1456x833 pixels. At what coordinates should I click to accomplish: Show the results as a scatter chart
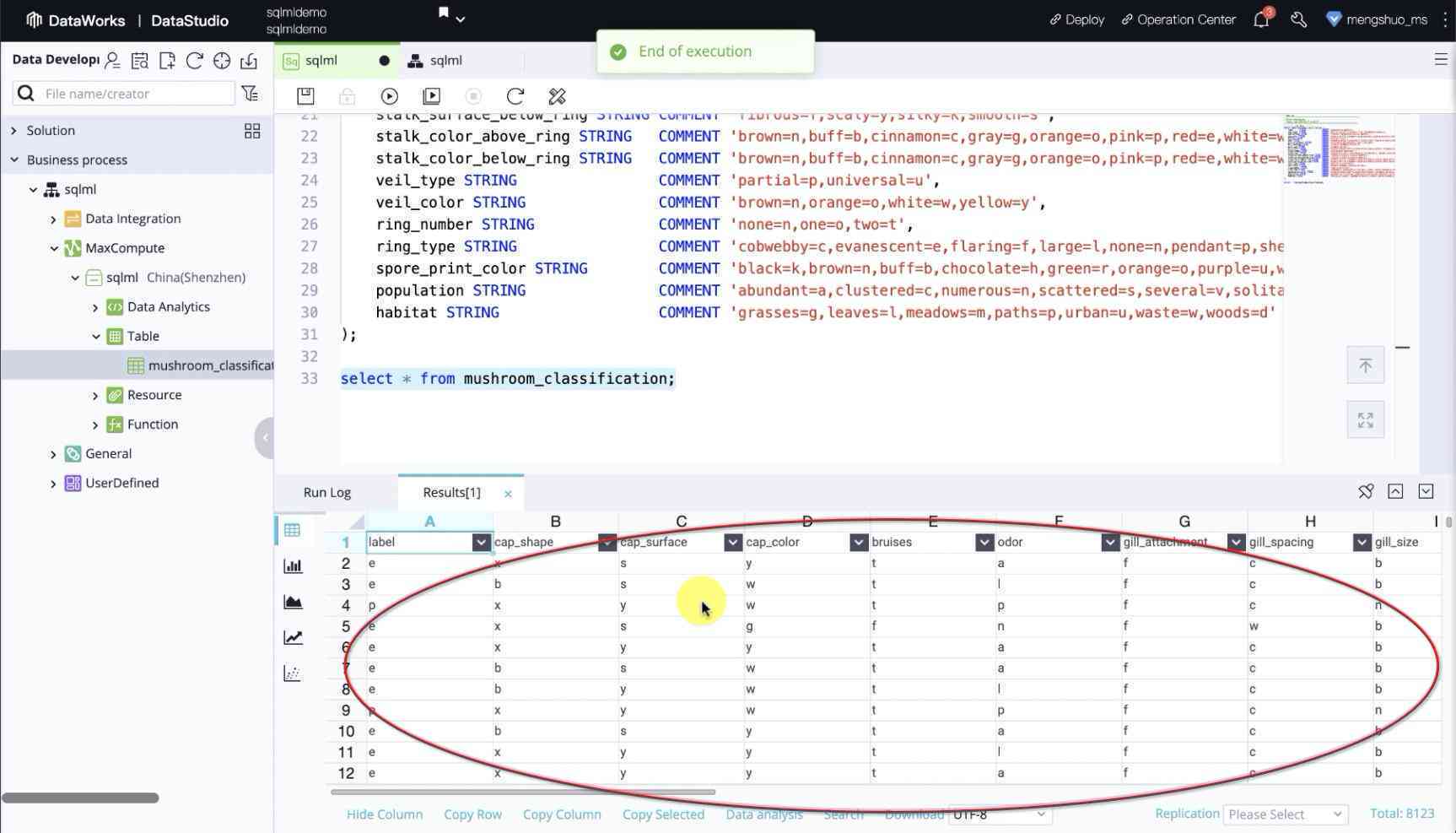tap(293, 673)
